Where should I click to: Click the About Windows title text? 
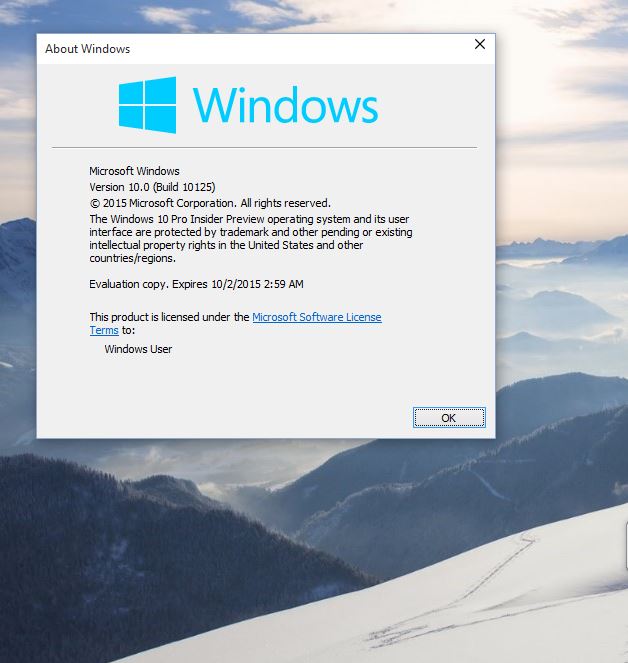pos(88,49)
